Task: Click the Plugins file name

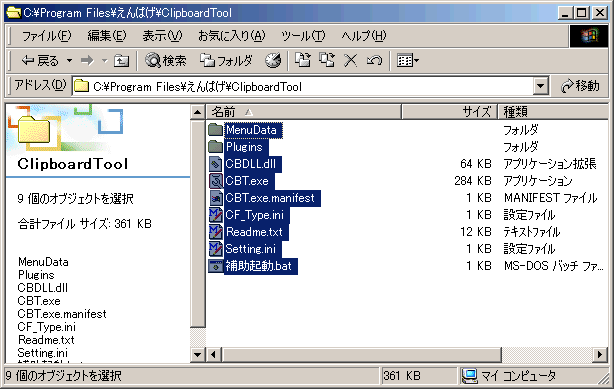Action: pyautogui.click(x=246, y=147)
